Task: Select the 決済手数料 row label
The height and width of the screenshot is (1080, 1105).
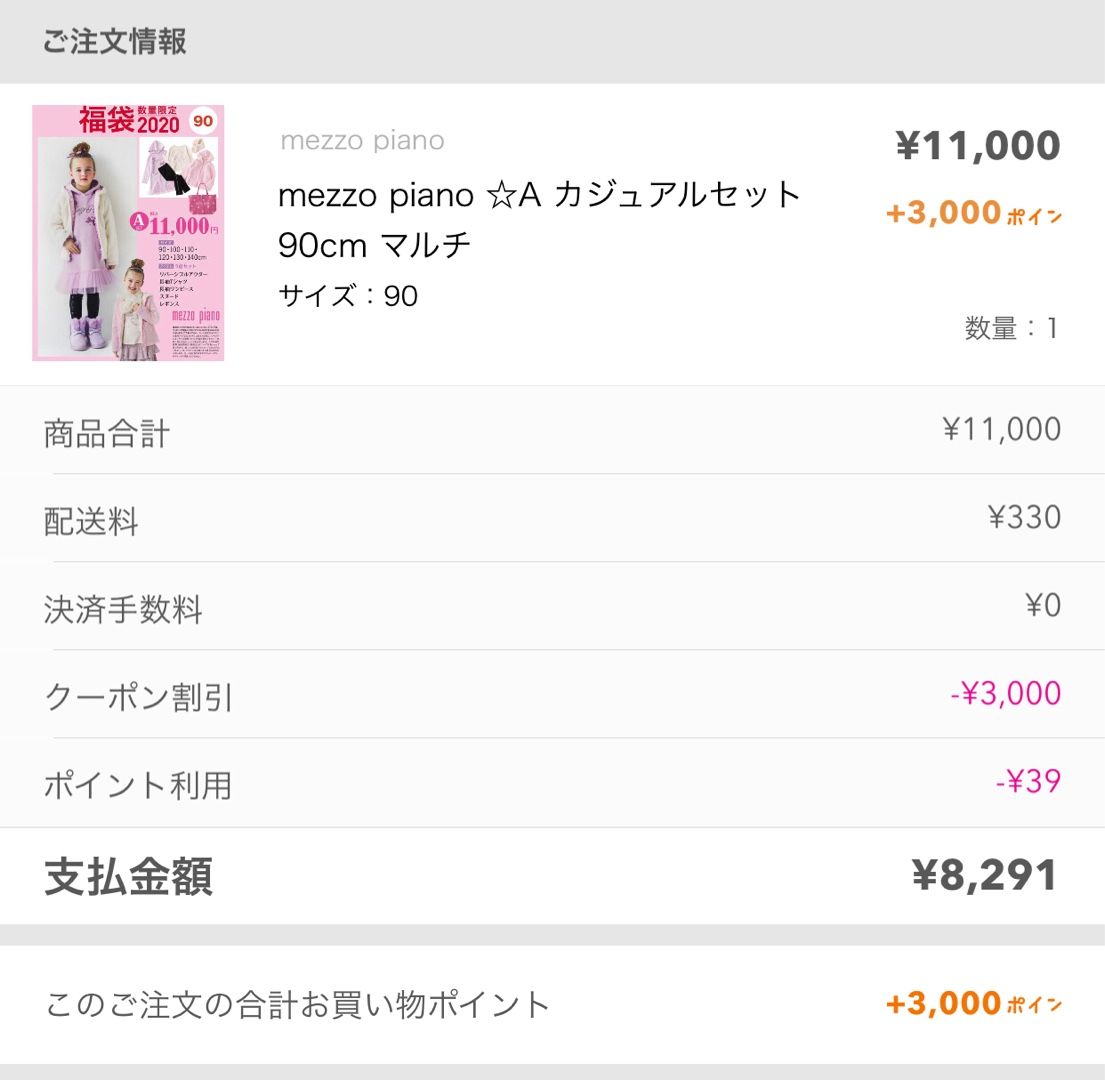Action: tap(123, 610)
